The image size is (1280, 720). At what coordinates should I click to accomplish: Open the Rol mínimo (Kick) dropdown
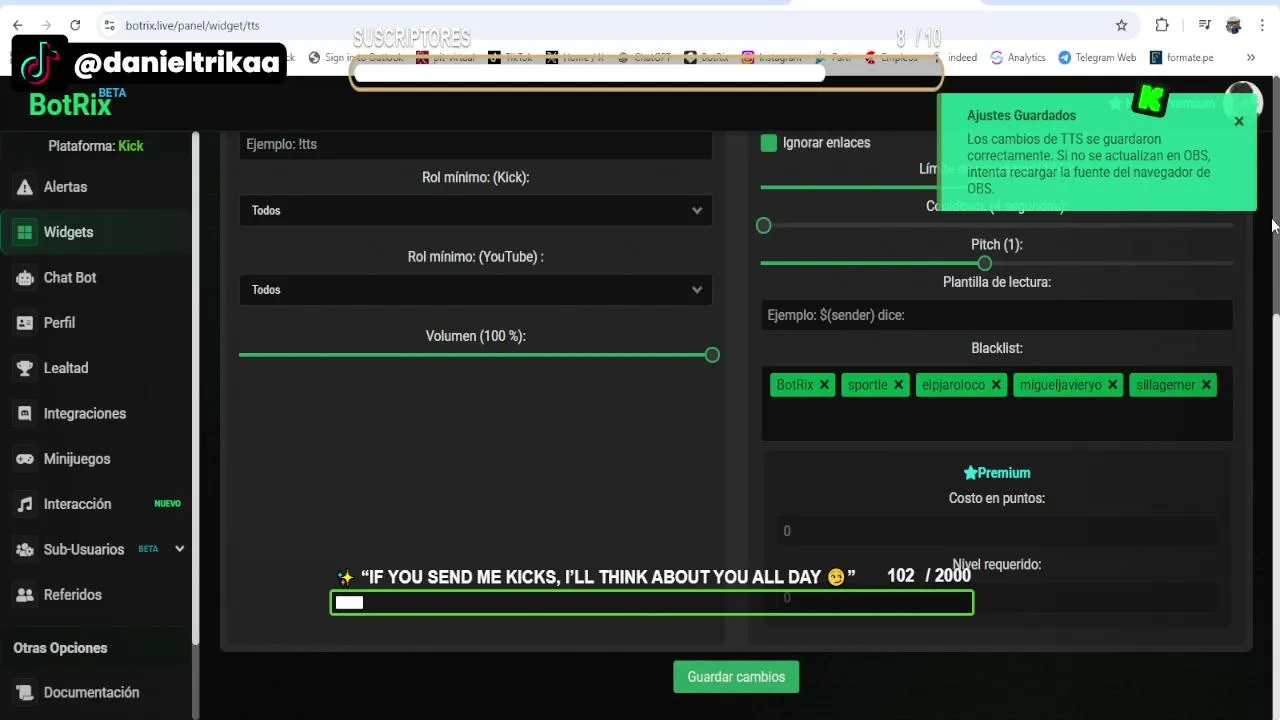click(476, 211)
